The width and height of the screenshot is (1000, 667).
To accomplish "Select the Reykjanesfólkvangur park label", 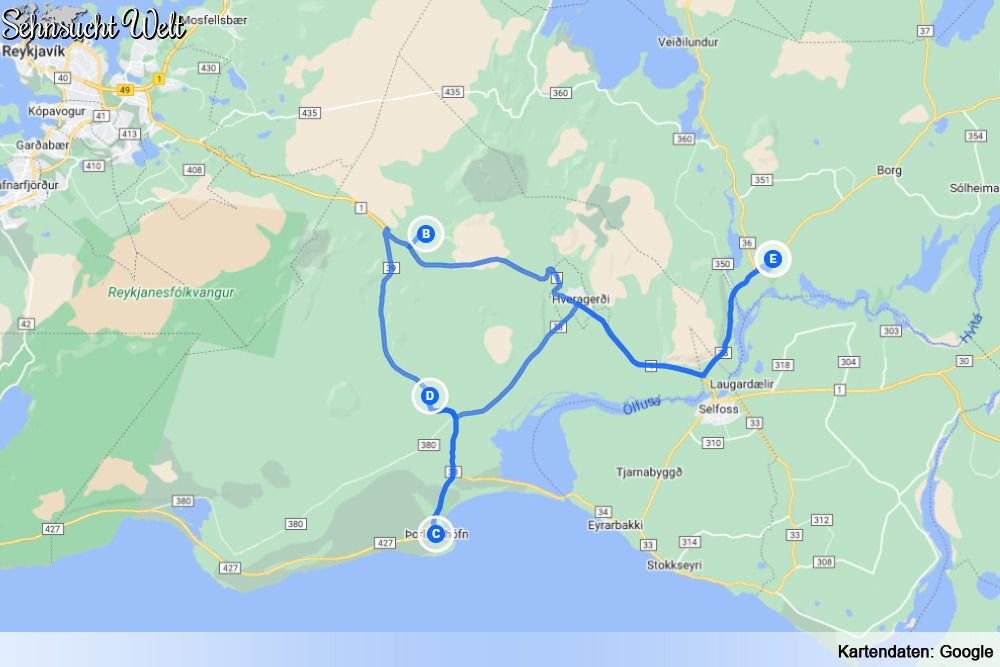I will (170, 293).
